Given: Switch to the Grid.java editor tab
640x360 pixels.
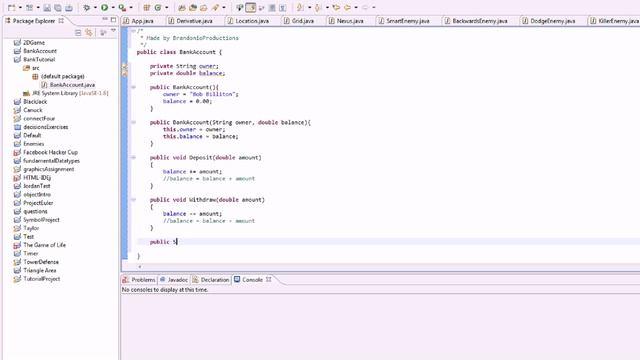Looking at the screenshot, I should 299,21.
